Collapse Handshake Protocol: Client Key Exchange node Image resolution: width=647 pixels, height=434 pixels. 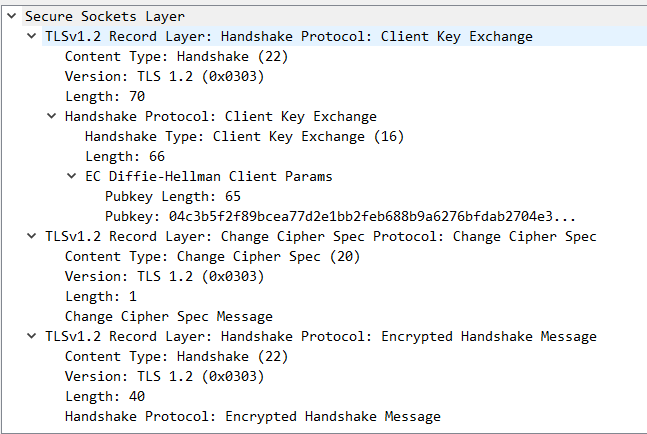[x=51, y=116]
